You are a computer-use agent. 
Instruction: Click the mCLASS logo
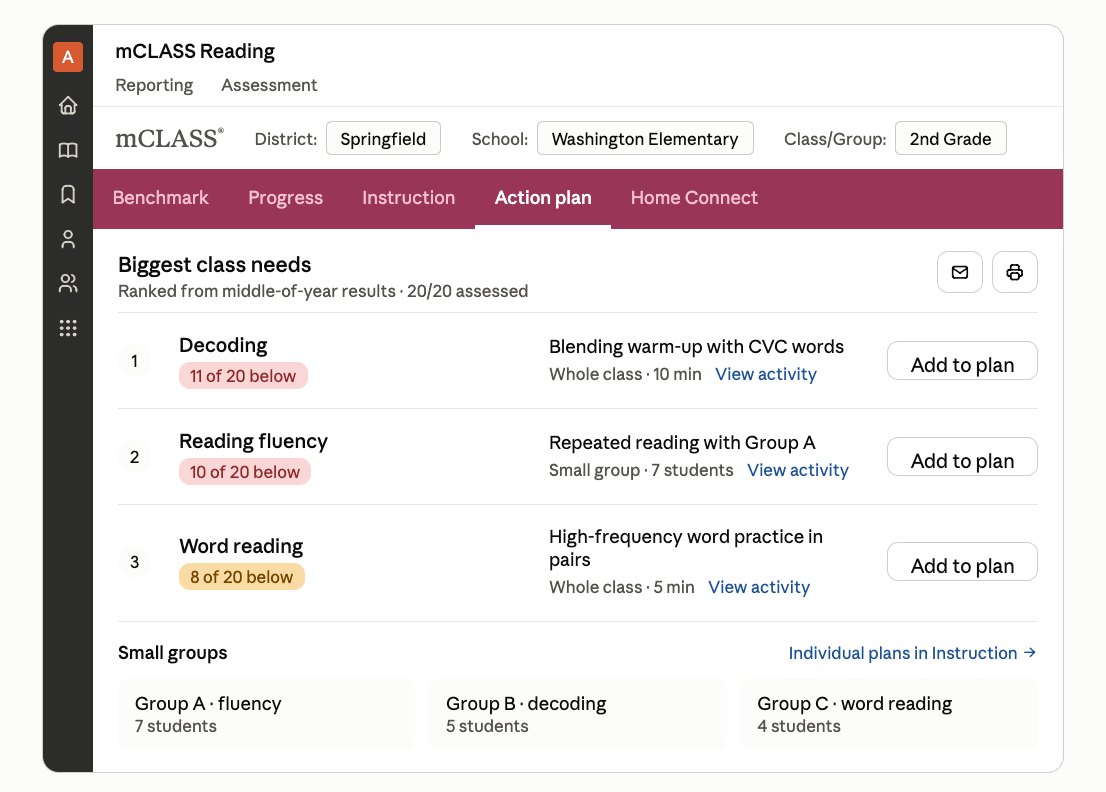[169, 138]
